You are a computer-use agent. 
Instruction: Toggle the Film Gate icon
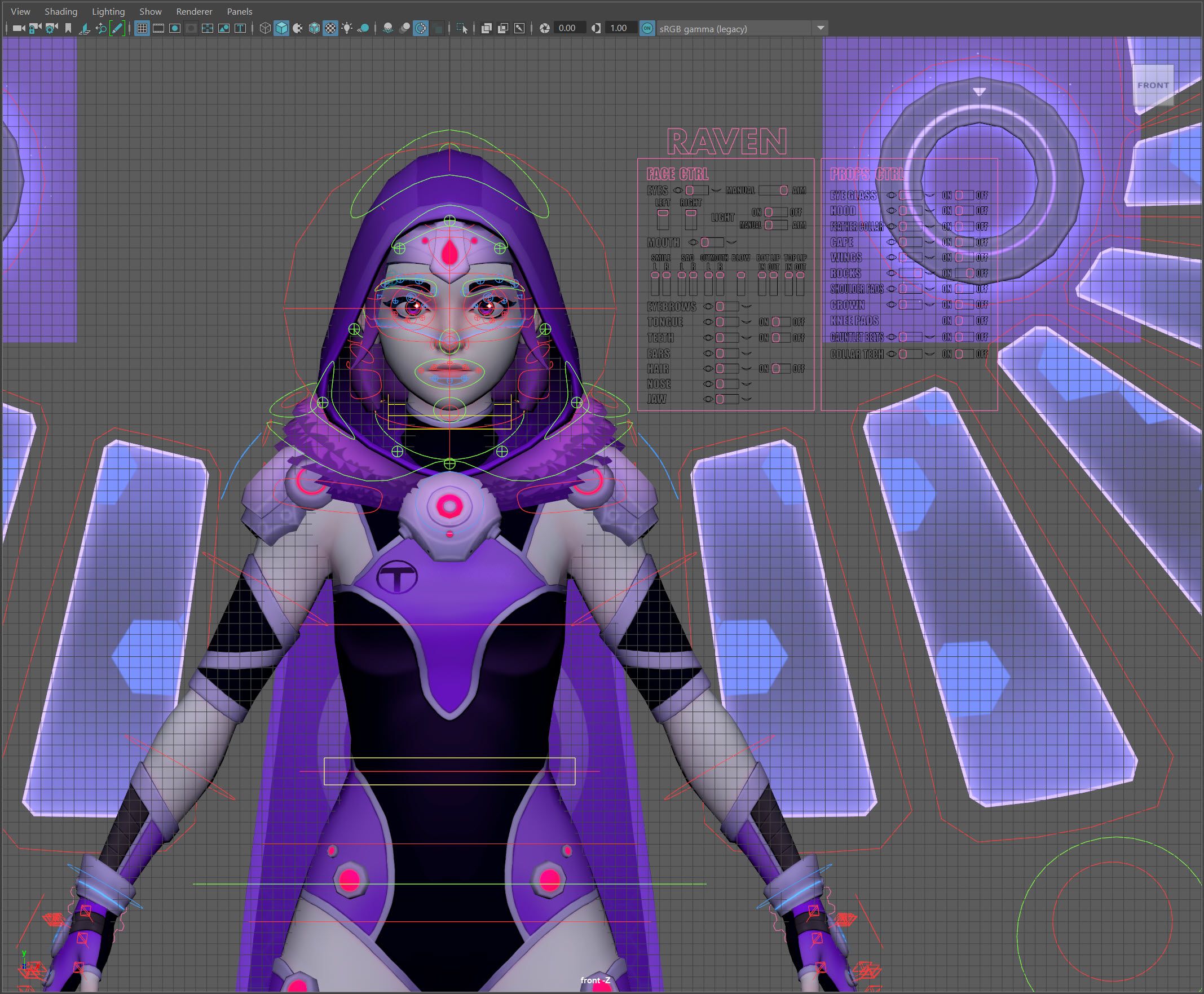tap(158, 28)
